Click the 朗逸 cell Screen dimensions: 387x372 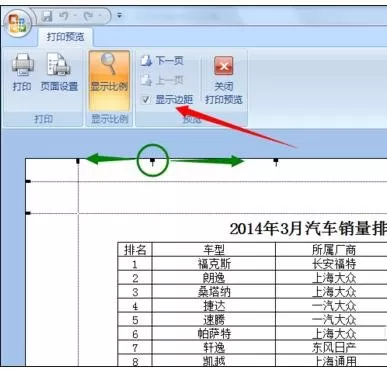click(x=214, y=278)
